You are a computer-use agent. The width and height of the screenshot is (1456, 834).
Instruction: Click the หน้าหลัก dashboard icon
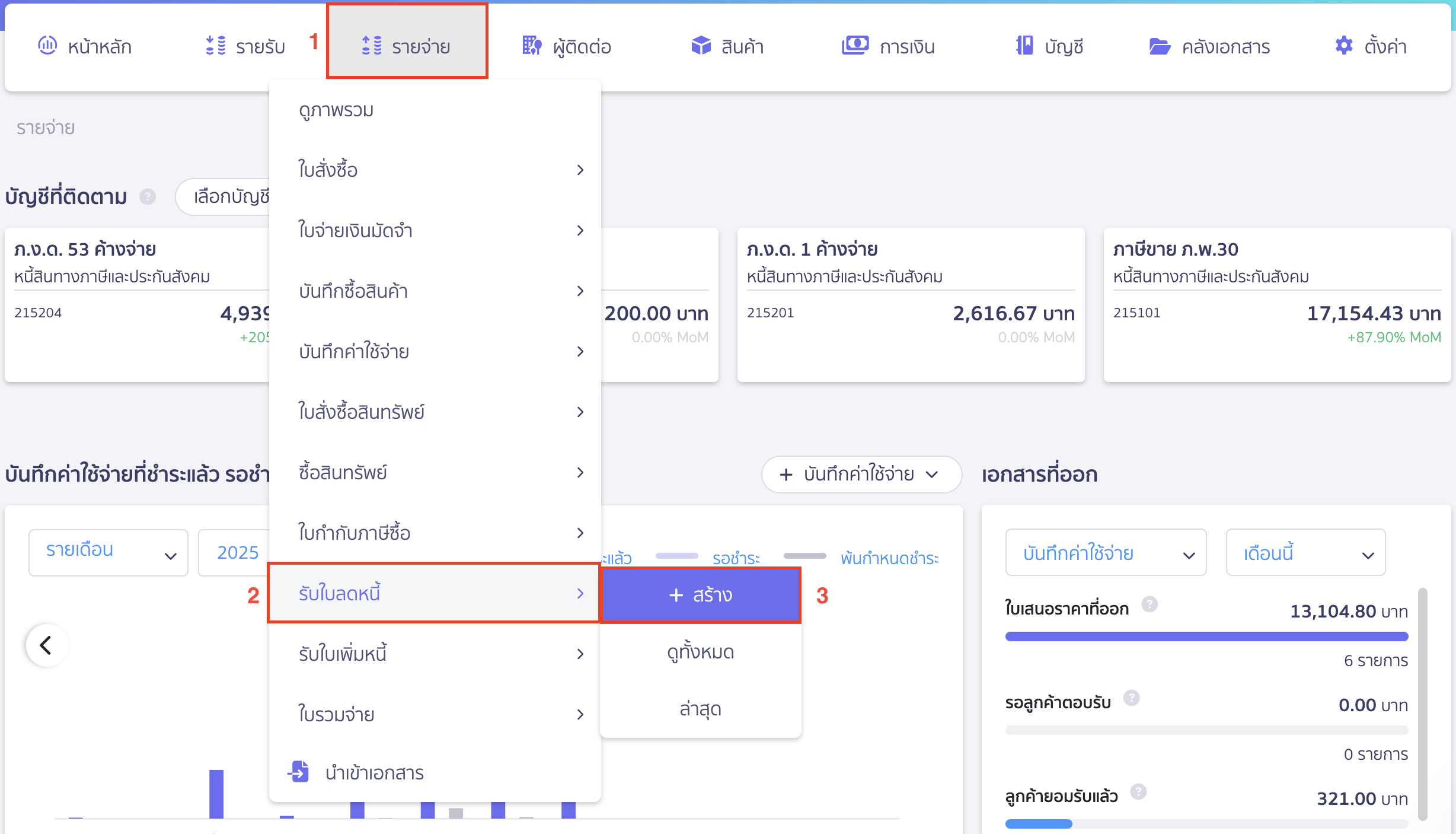[x=47, y=45]
